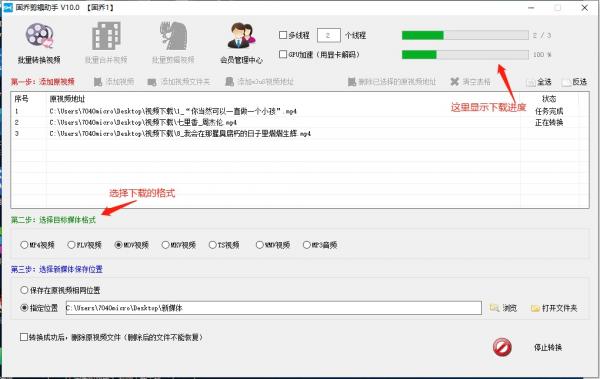Screen dimensions: 600x379
Task: Enable the 多线程 checkbox
Action: (x=283, y=35)
